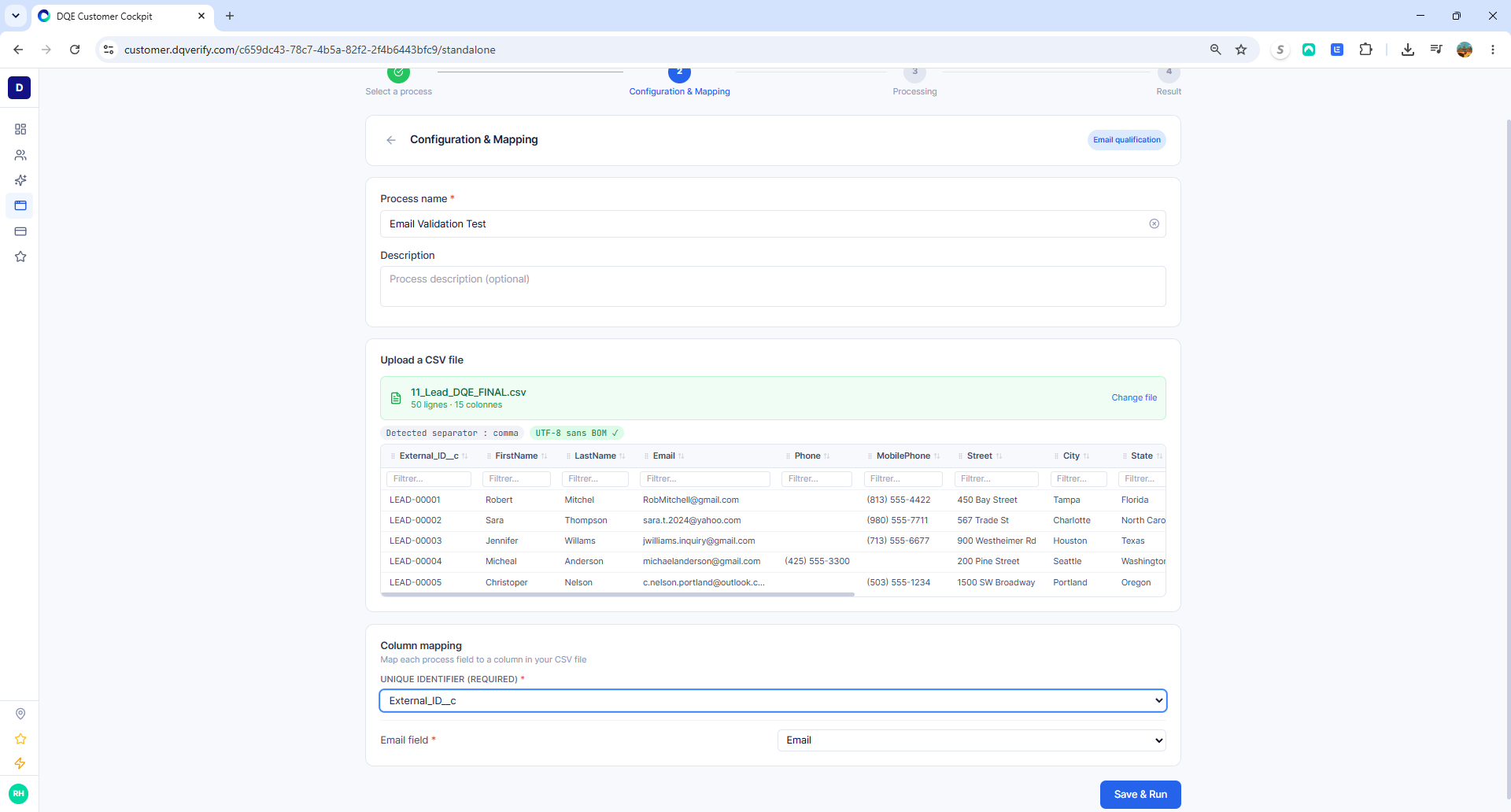Open the credit card icon in sidebar
1511x812 pixels.
click(20, 231)
